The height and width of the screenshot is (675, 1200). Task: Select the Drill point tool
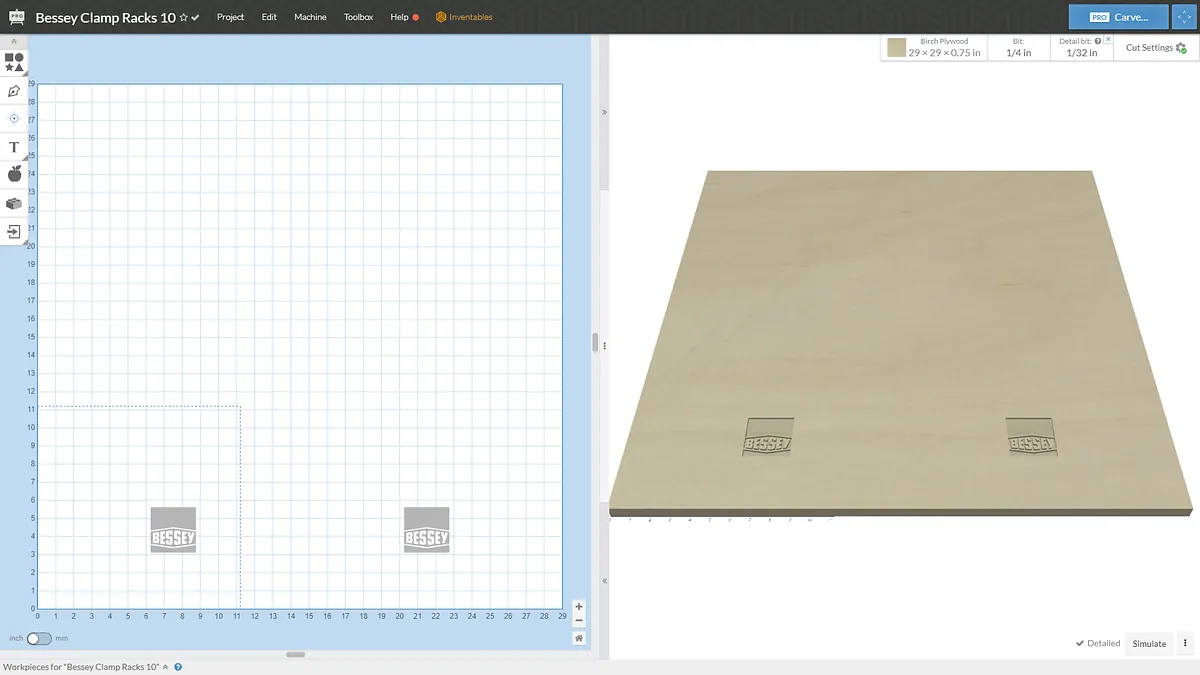[14, 118]
